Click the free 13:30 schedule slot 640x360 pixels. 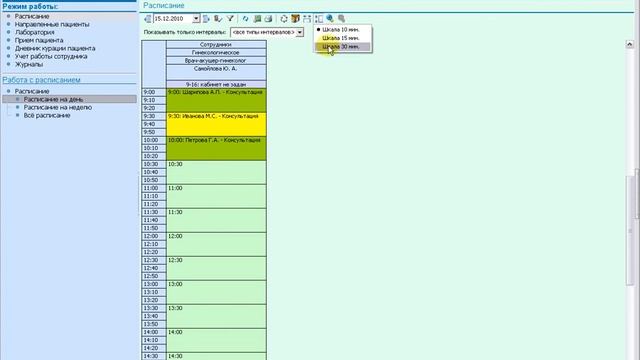tap(216, 316)
